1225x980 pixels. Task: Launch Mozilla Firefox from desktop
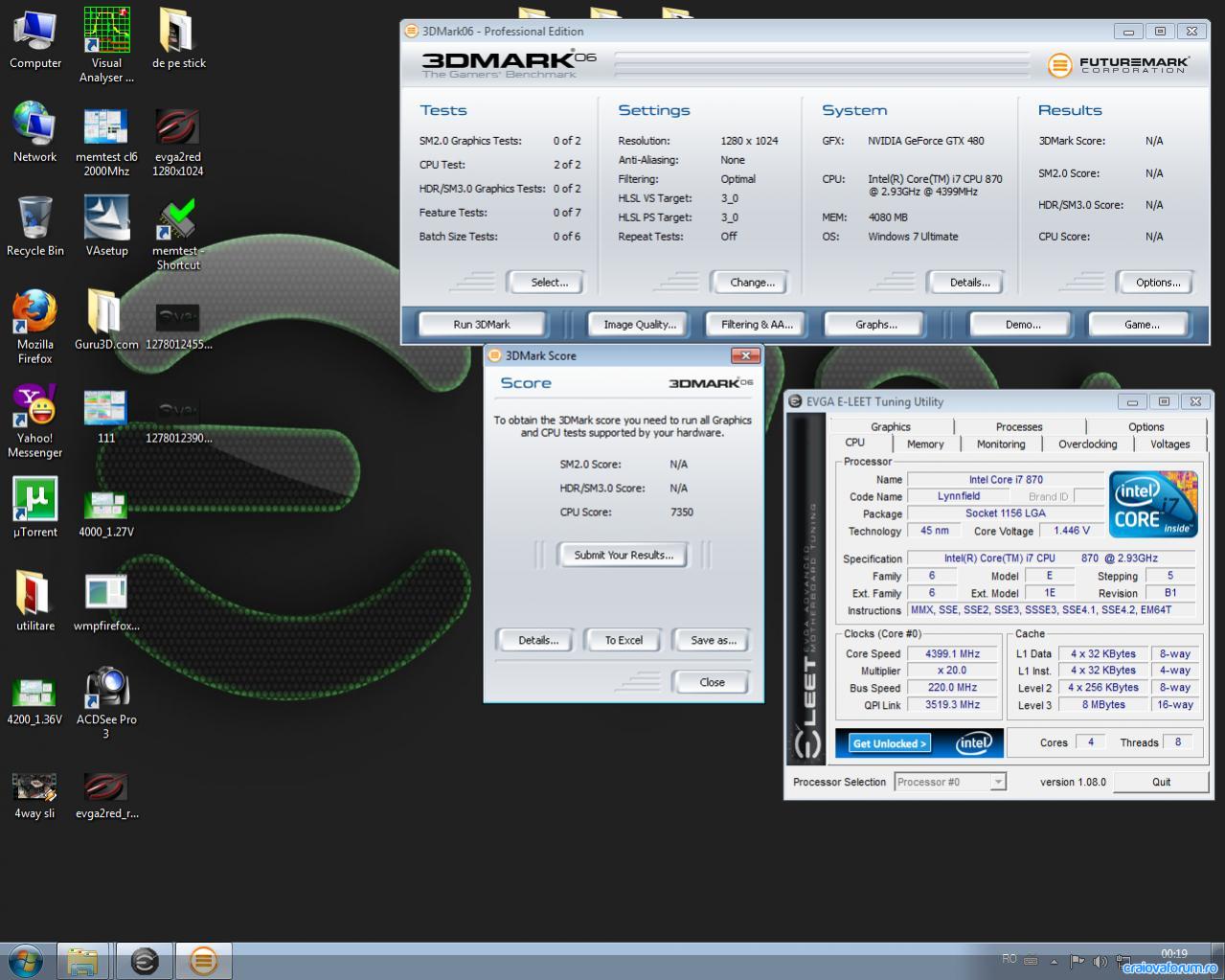click(x=35, y=327)
